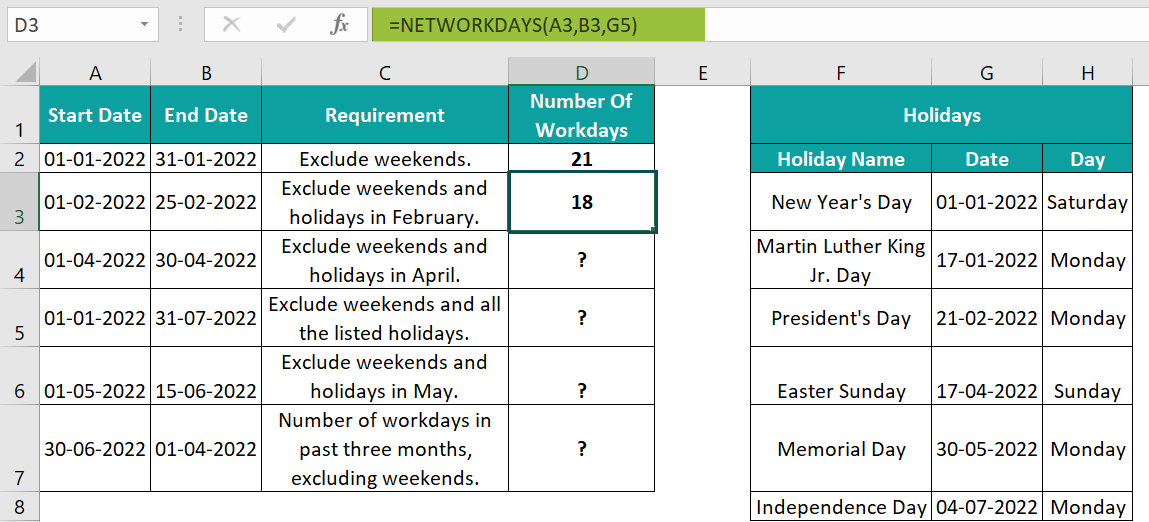
Task: Click the Holiday Name header cell
Action: click(x=841, y=158)
